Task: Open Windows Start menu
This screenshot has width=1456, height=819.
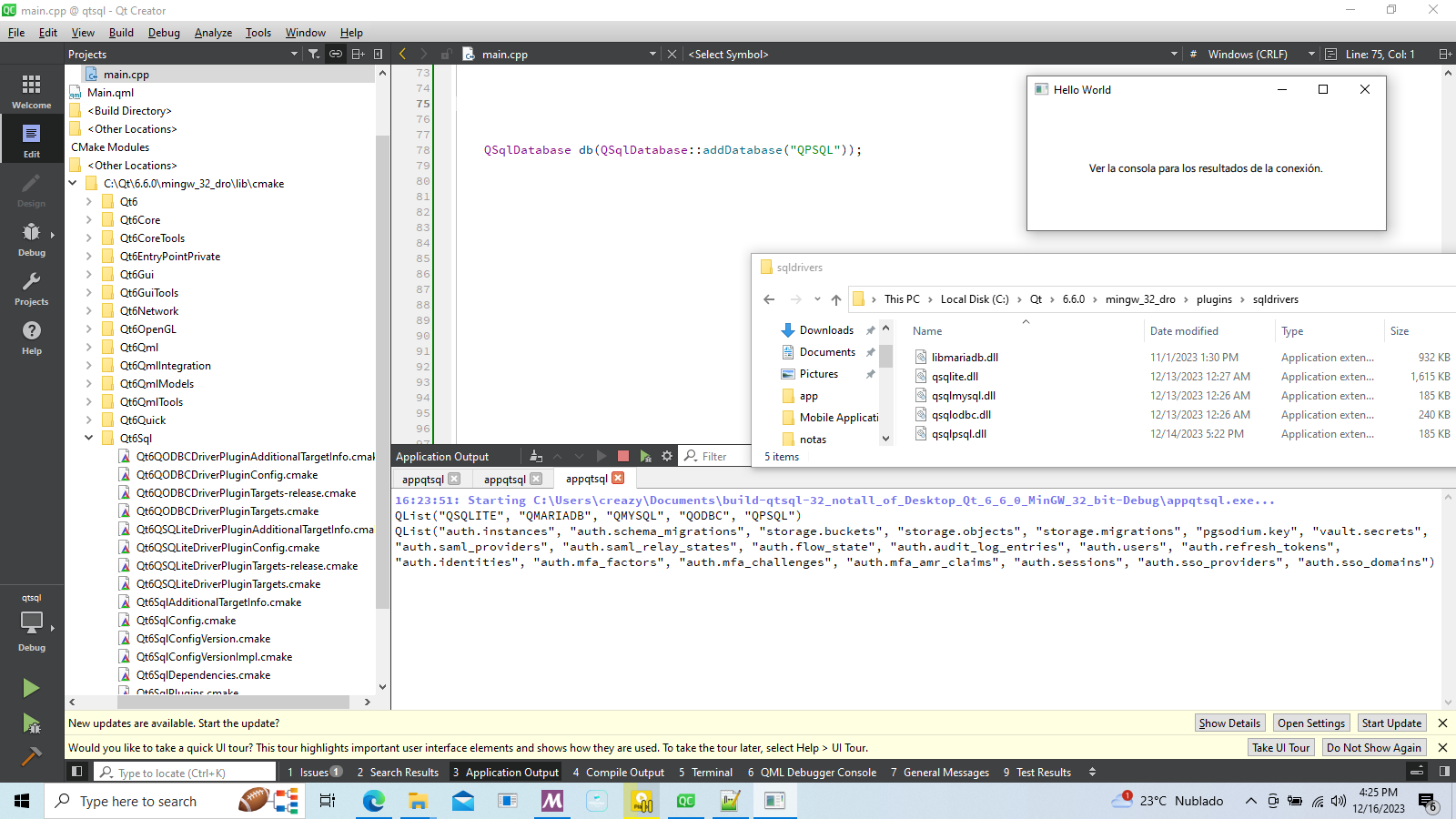Action: point(22,801)
